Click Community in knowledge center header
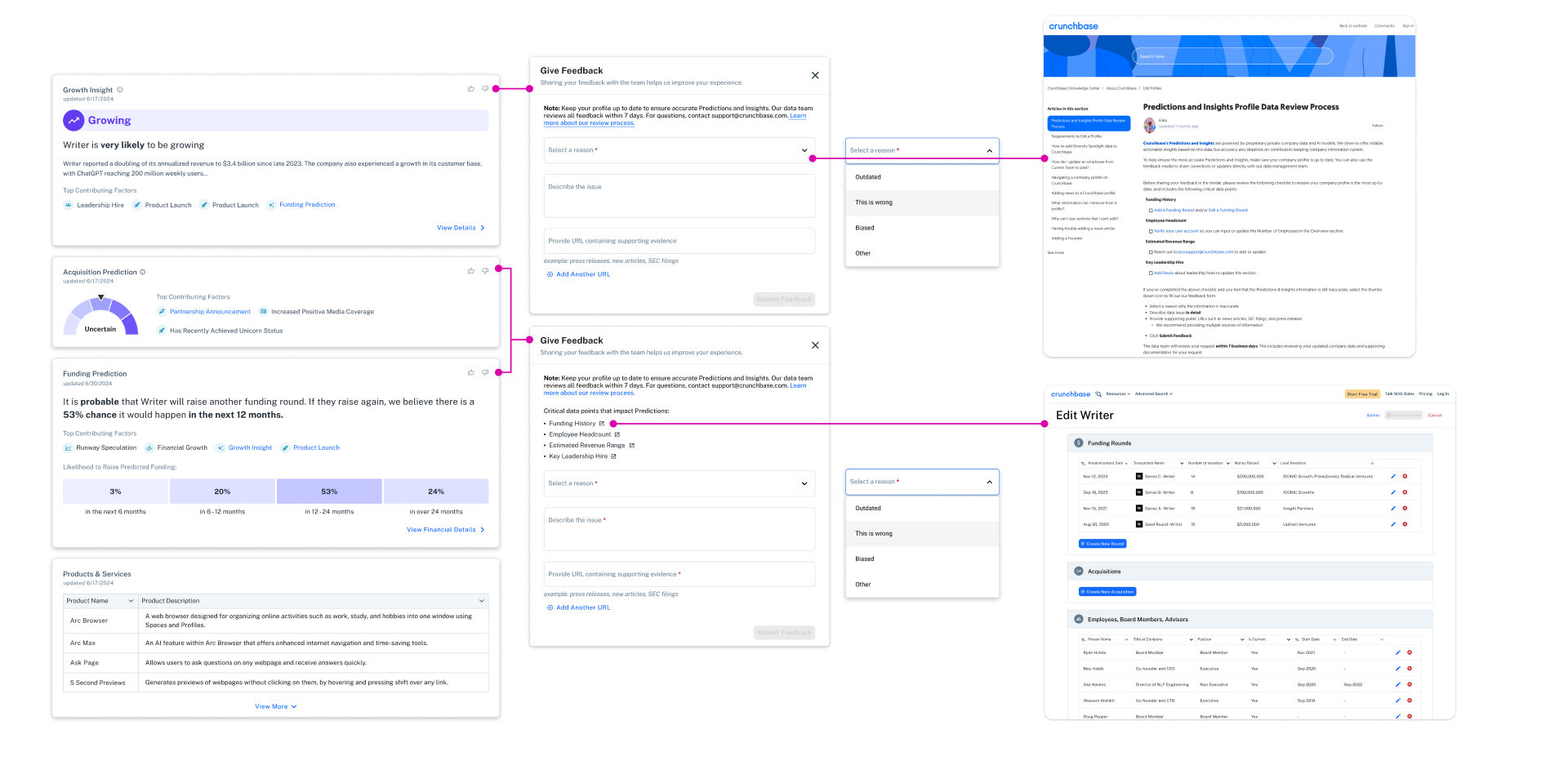The height and width of the screenshot is (774, 1568). [x=1384, y=25]
